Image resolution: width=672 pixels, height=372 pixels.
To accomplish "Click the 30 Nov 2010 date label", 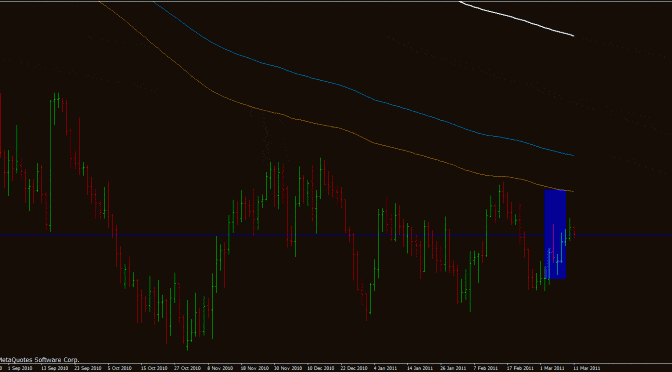I will click(288, 368).
